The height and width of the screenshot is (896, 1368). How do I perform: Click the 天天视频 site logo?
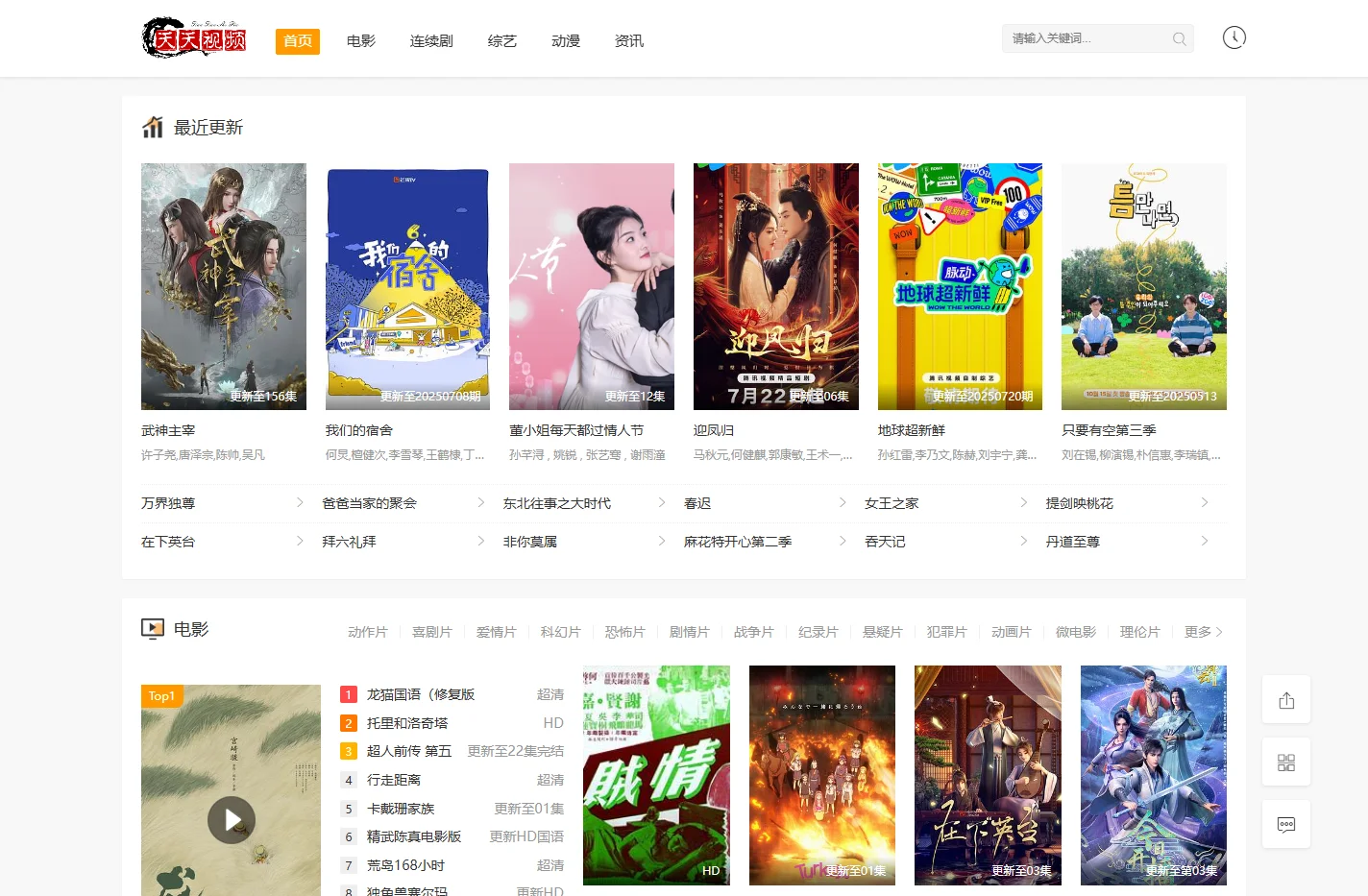point(195,38)
